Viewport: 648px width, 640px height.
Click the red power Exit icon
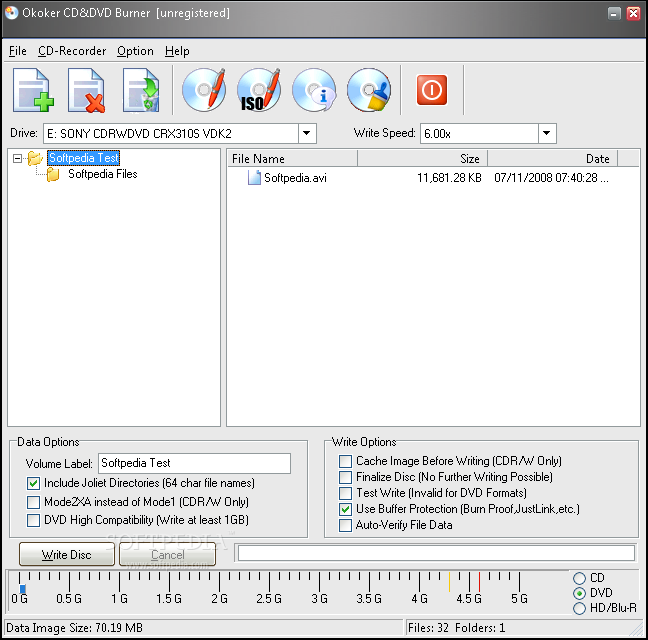(x=432, y=90)
